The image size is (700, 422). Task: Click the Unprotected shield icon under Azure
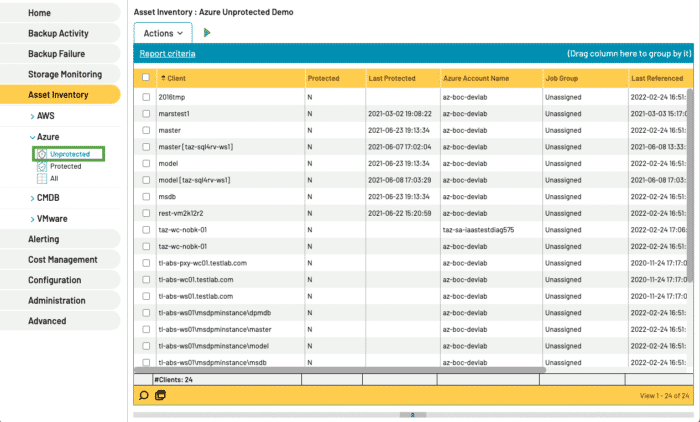pyautogui.click(x=42, y=154)
